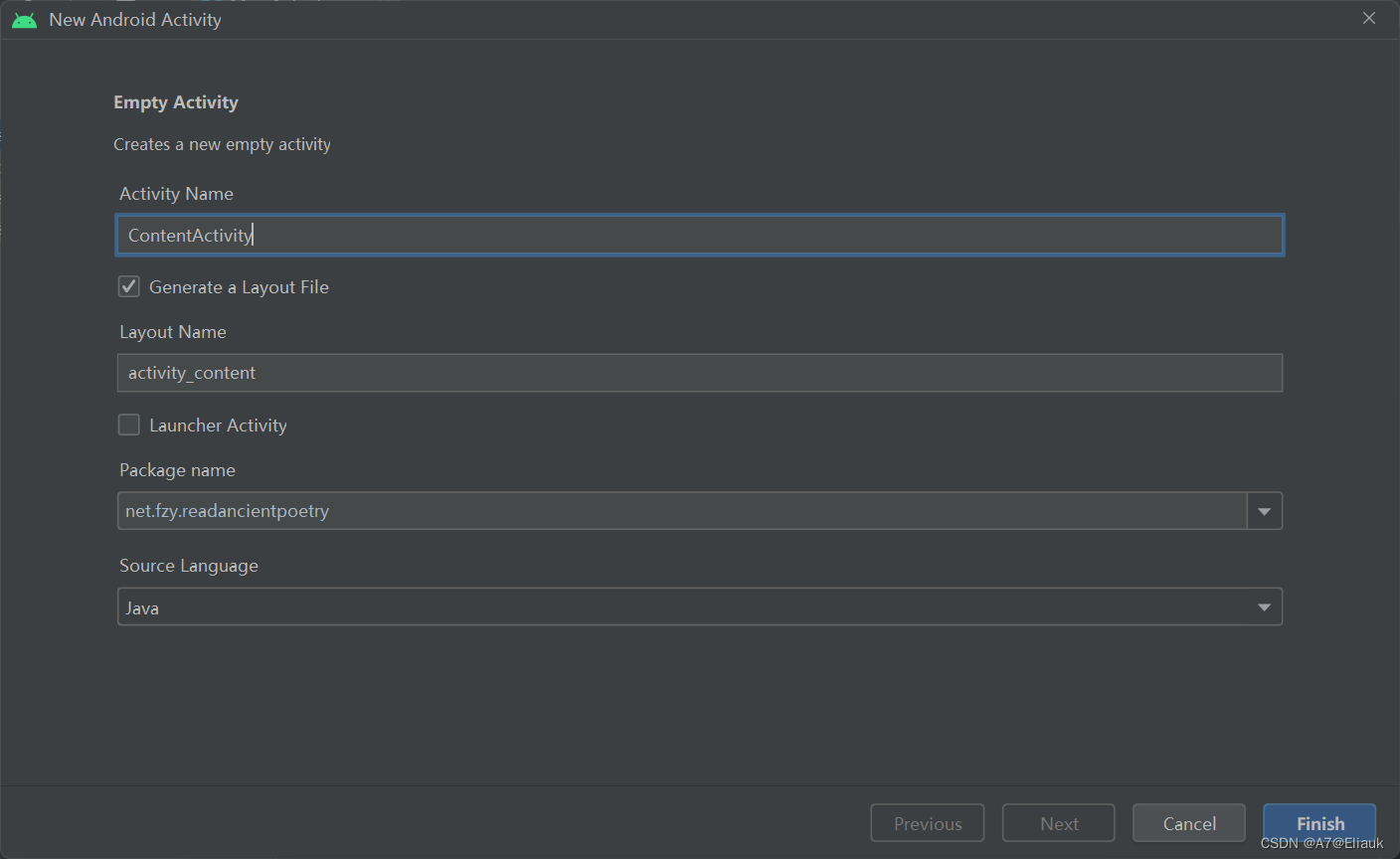Open the Package name dropdown arrow
Screen dimensions: 1400x859
coord(1265,511)
